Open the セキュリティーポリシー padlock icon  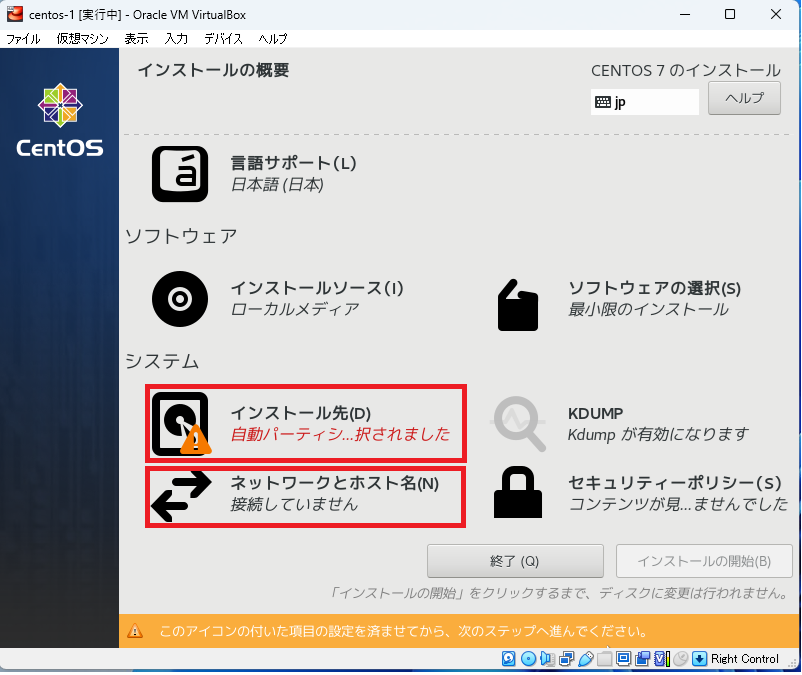tap(518, 492)
